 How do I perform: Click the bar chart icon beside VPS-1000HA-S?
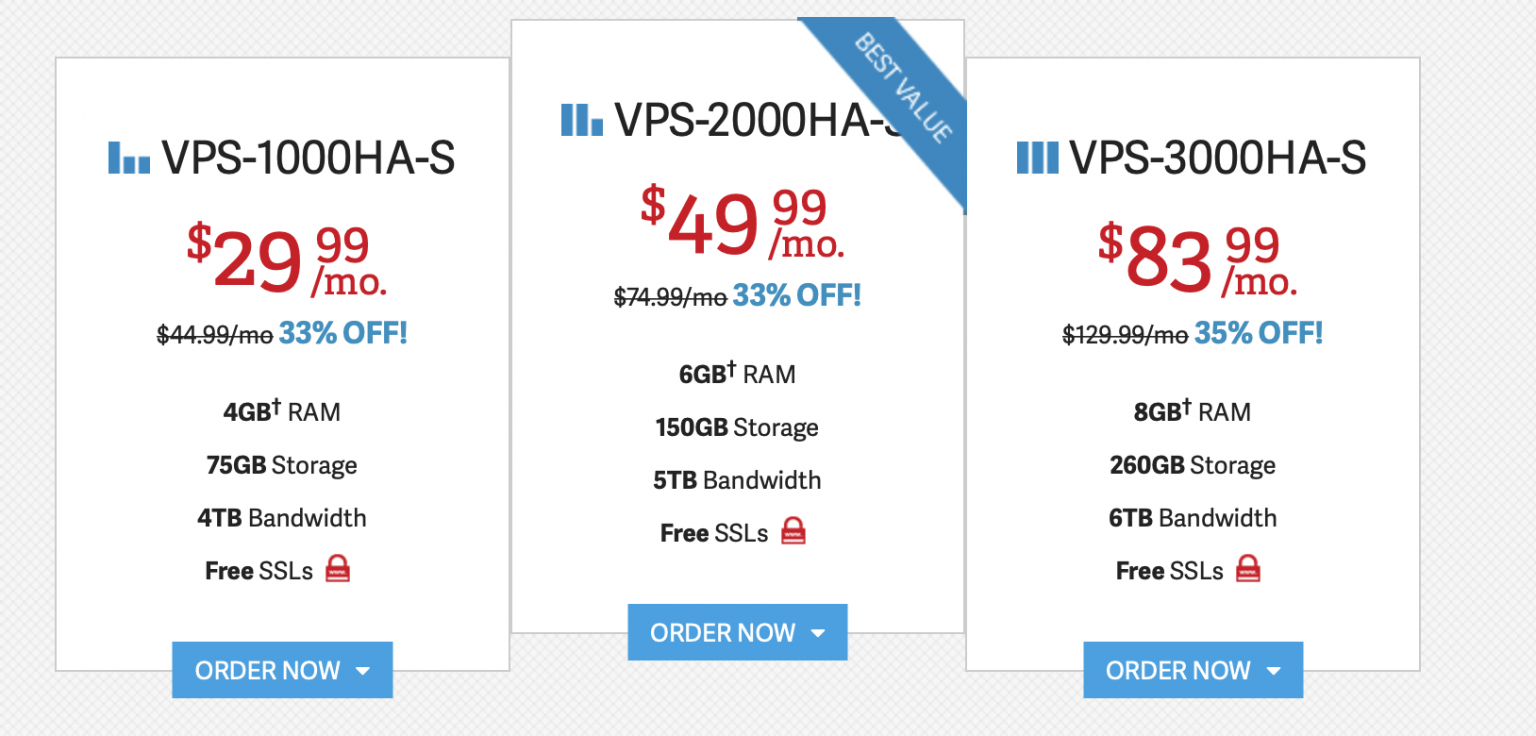(128, 157)
